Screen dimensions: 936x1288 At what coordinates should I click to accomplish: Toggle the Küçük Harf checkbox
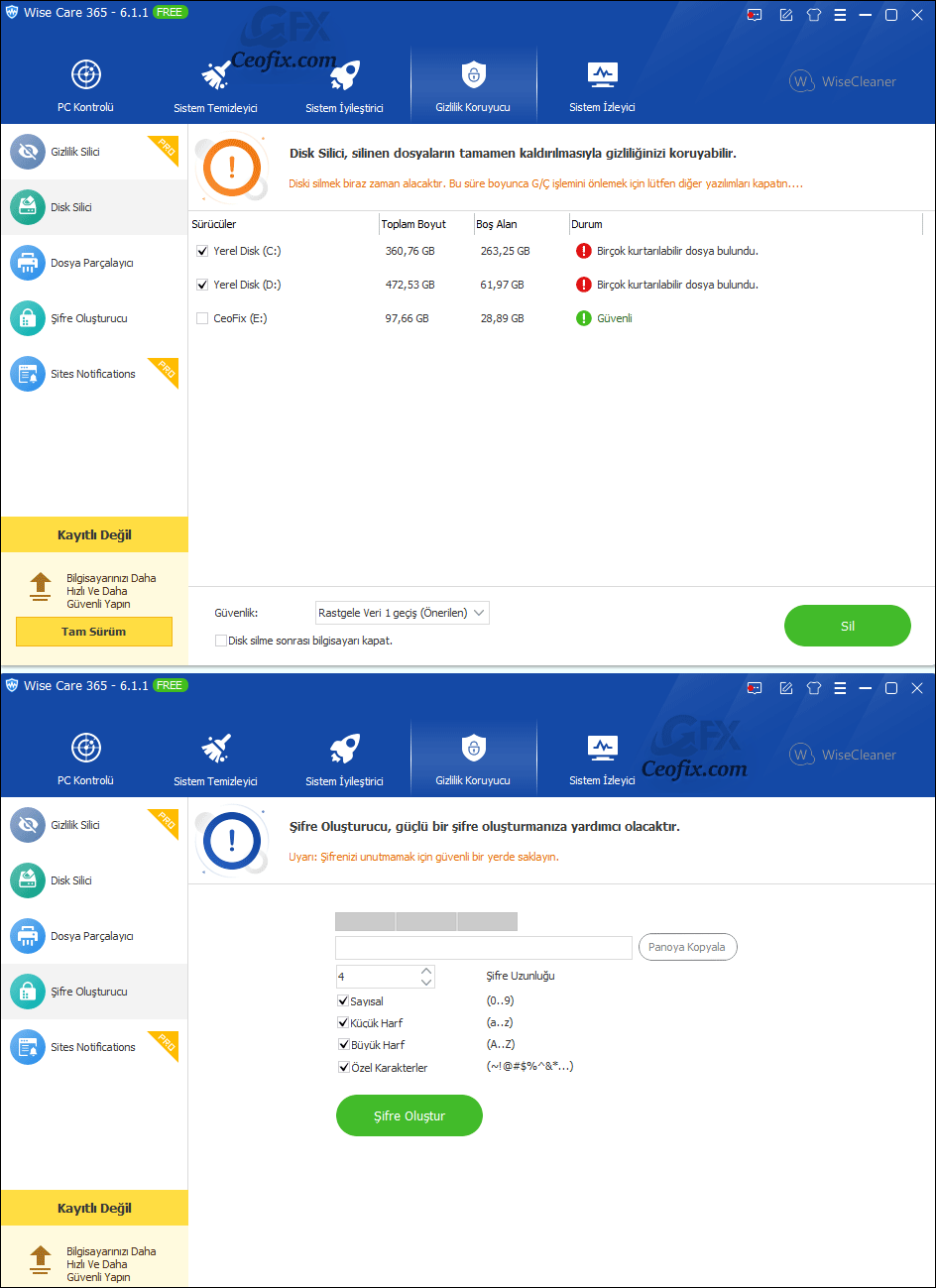click(x=343, y=1023)
